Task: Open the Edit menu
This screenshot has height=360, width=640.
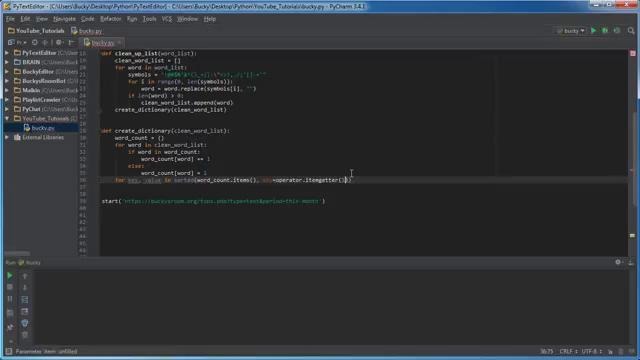Action: click(x=25, y=19)
